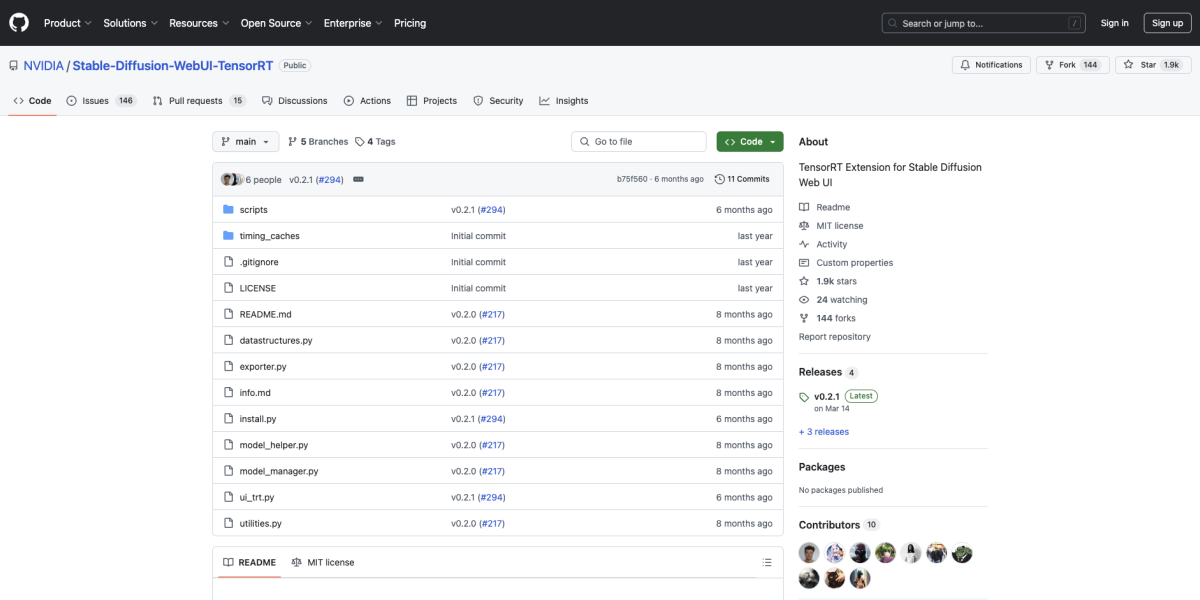Screen dimensions: 1200x600
Task: Open the install.py file
Action: click(258, 419)
